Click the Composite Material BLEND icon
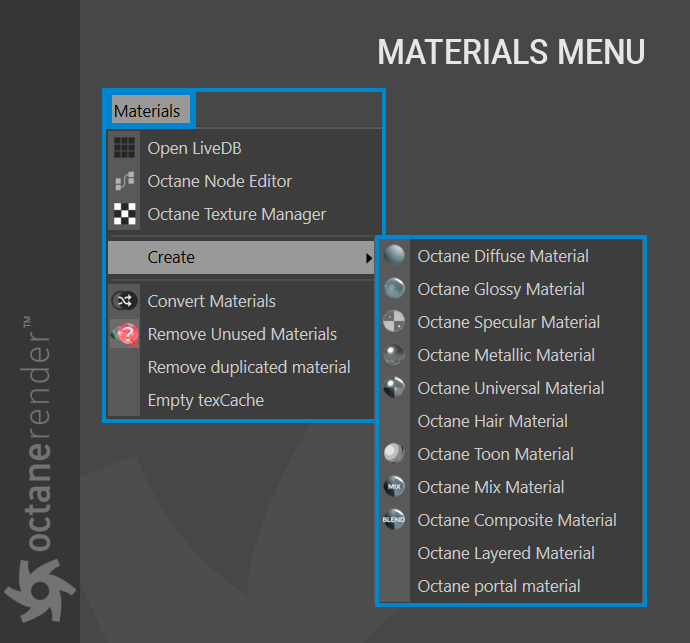This screenshot has height=643, width=690. click(394, 519)
